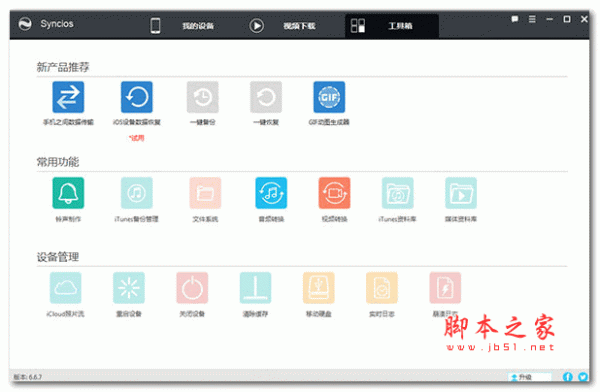Select the greyed 一键恢复 one-click restore icon
The image size is (600, 392).
[266, 97]
